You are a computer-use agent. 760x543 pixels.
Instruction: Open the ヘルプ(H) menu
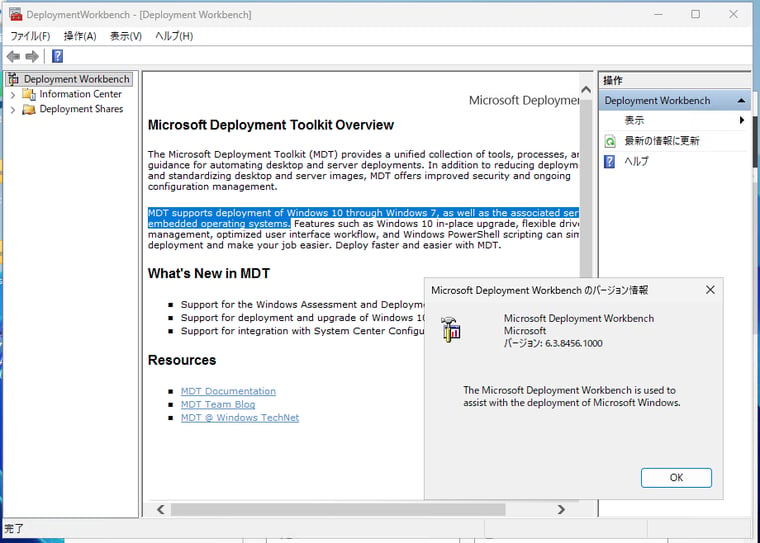click(x=174, y=36)
